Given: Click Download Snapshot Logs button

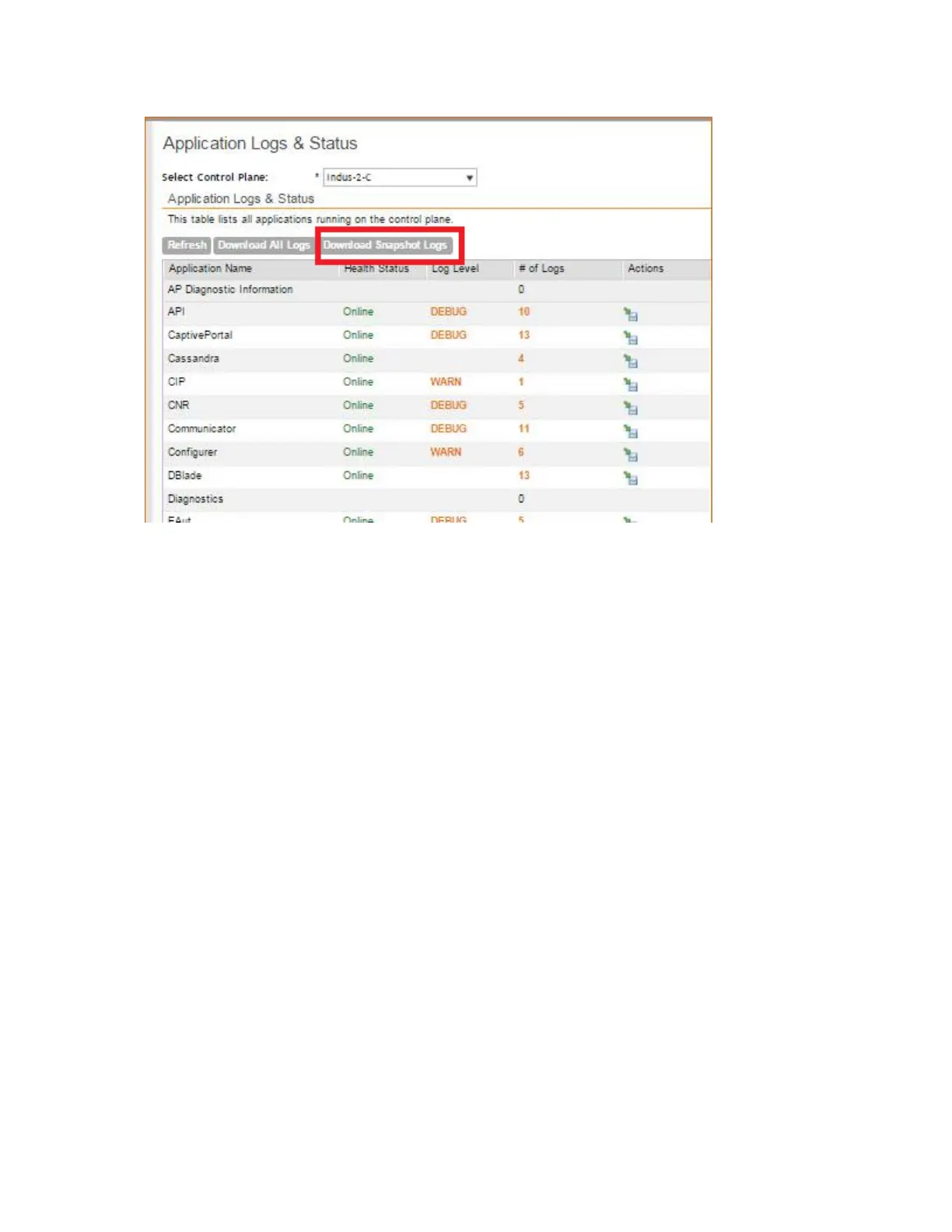Looking at the screenshot, I should click(386, 245).
